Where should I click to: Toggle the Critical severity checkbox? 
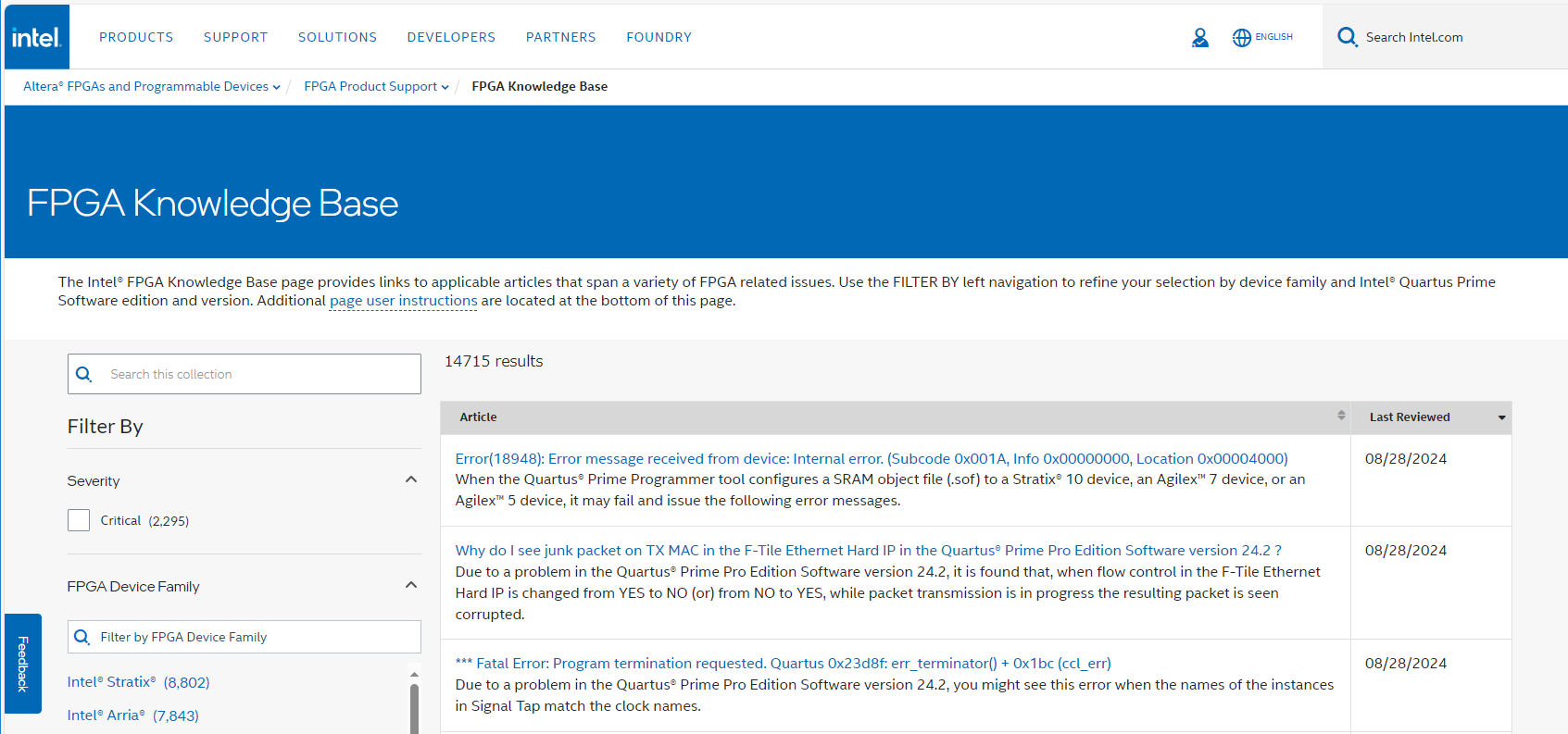click(x=79, y=520)
